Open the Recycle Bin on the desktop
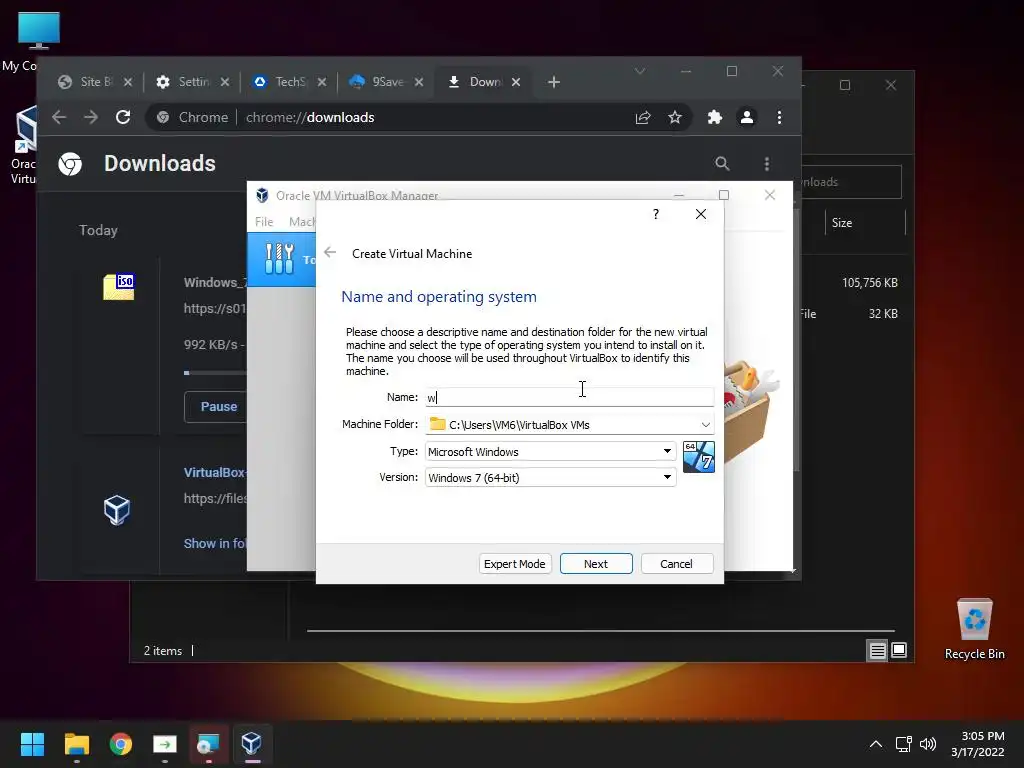This screenshot has height=768, width=1024. click(974, 628)
